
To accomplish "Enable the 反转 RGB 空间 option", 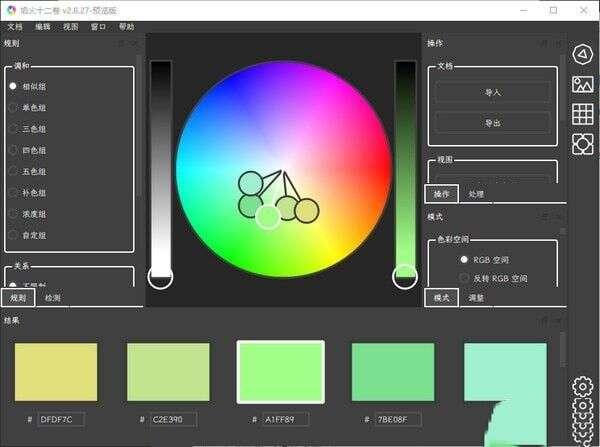I will pyautogui.click(x=464, y=278).
